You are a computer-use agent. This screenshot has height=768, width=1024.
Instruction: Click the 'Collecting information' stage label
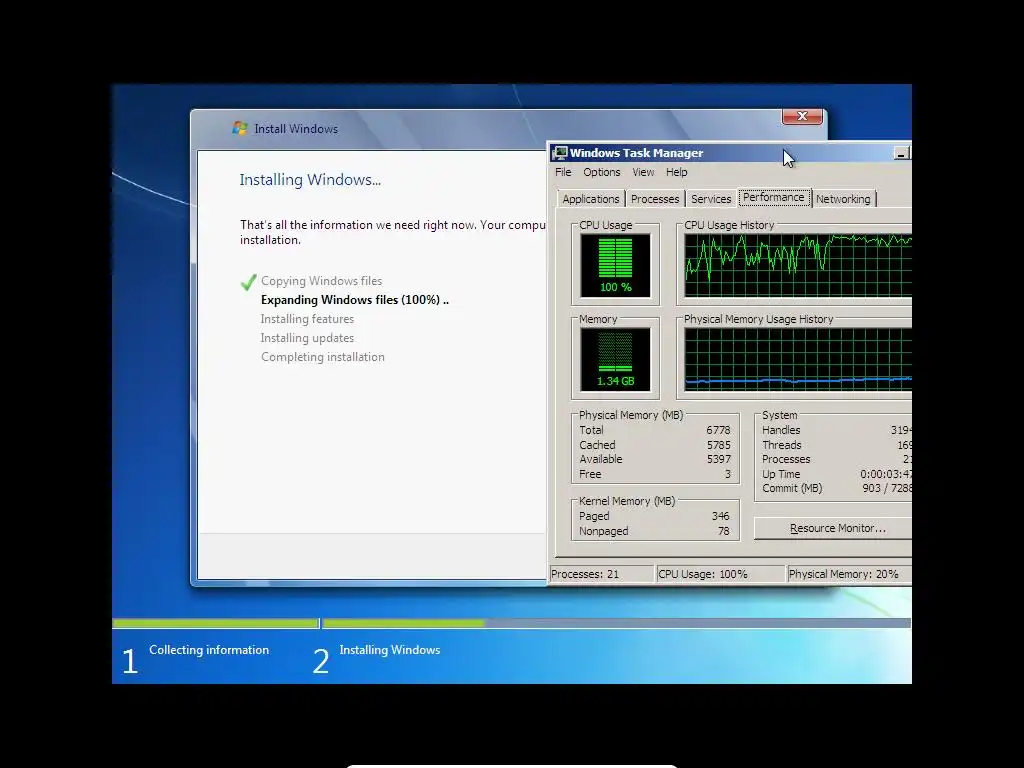209,650
